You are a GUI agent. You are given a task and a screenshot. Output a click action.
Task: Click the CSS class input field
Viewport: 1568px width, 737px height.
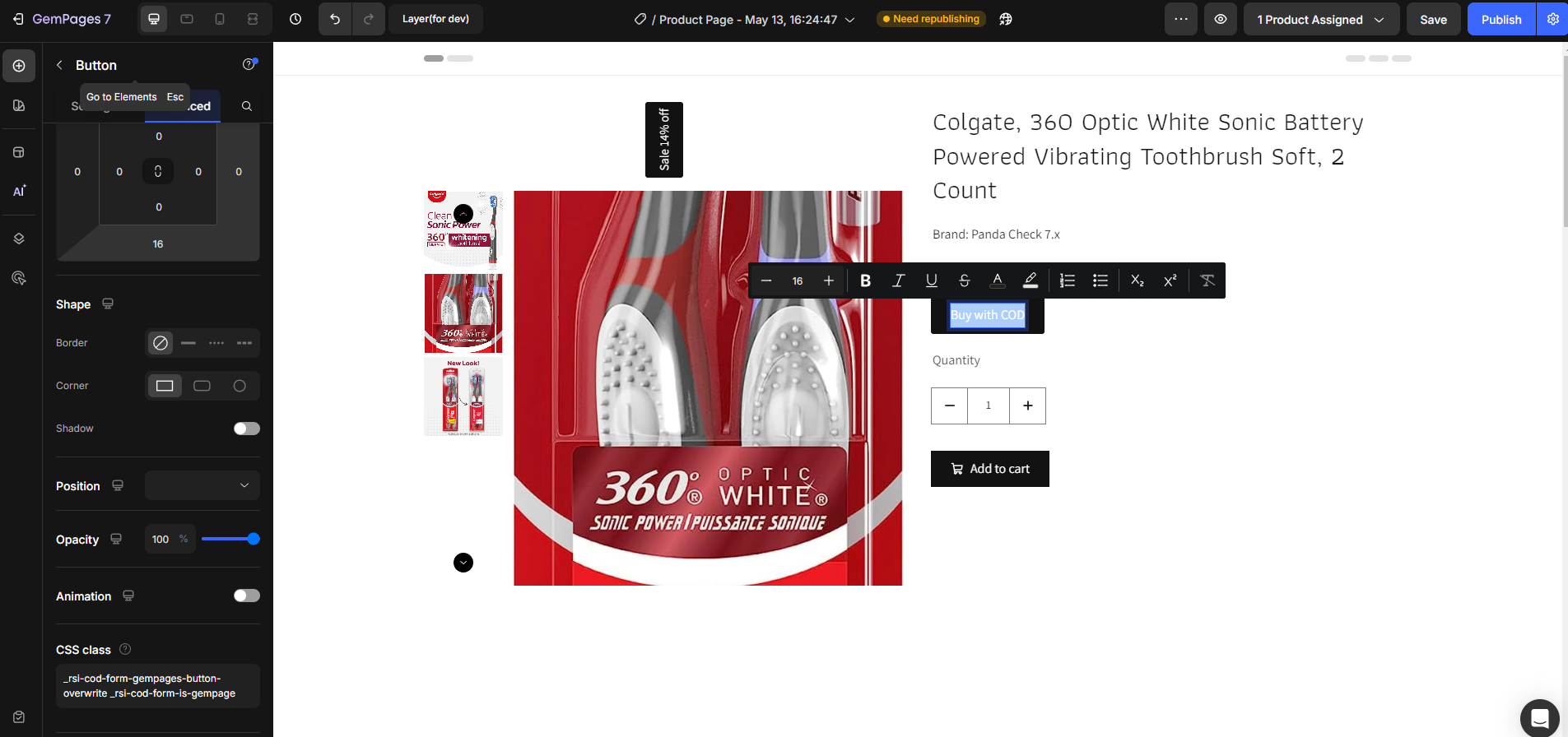click(157, 686)
